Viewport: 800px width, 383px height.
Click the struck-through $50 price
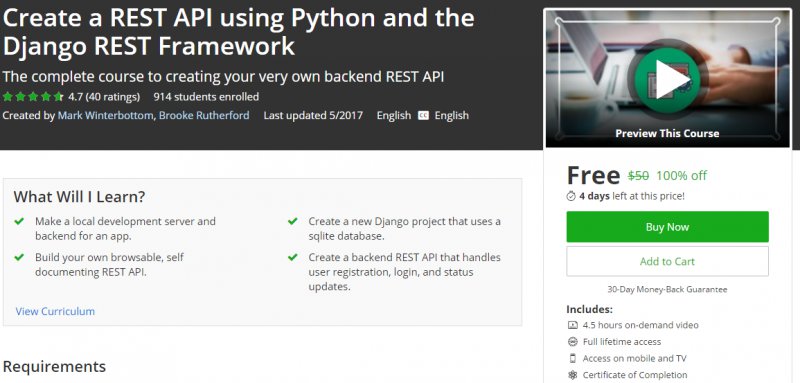coord(638,176)
